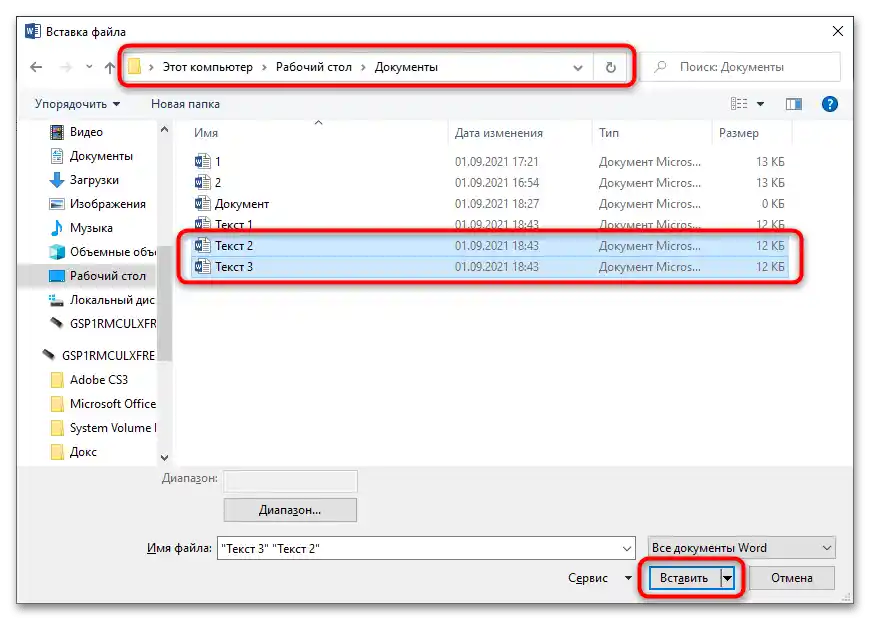Select 'Этот компьютер' in the address path

coord(208,67)
